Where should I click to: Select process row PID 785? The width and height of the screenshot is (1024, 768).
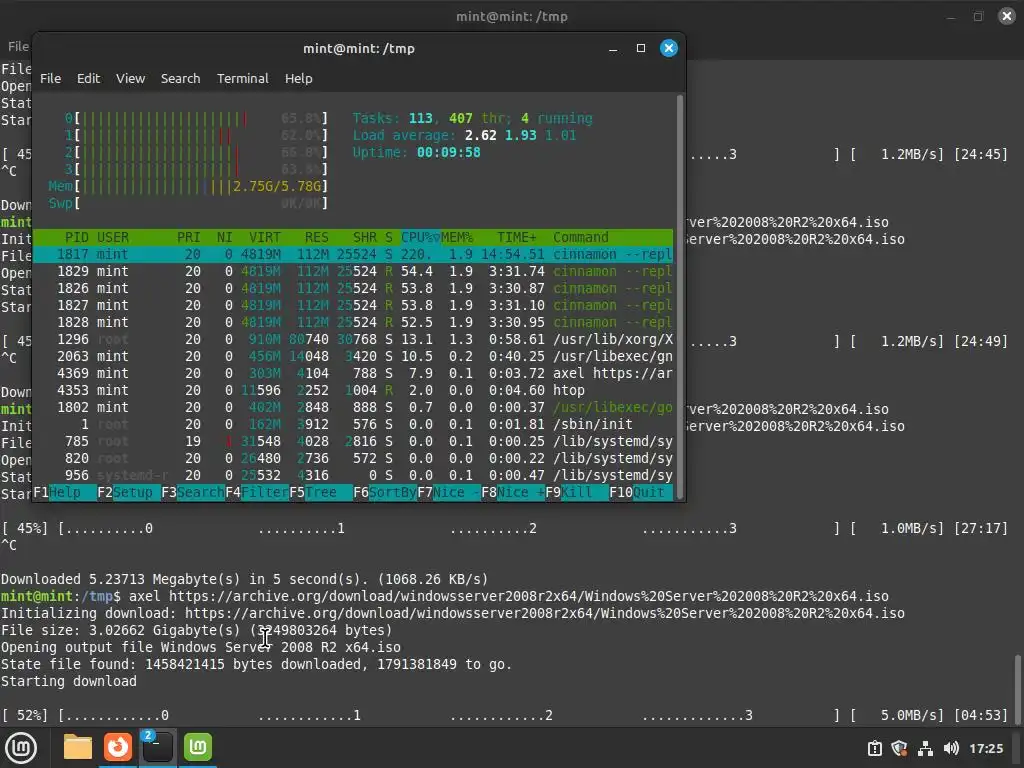pos(353,441)
